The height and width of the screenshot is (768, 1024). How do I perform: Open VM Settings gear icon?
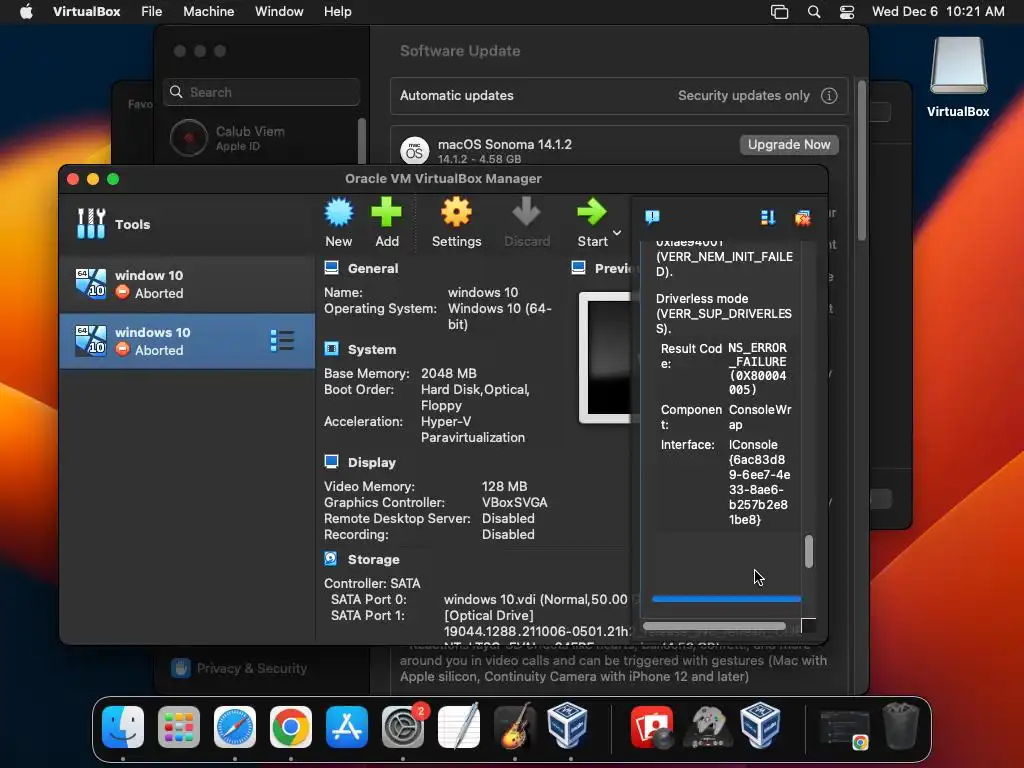tap(456, 213)
